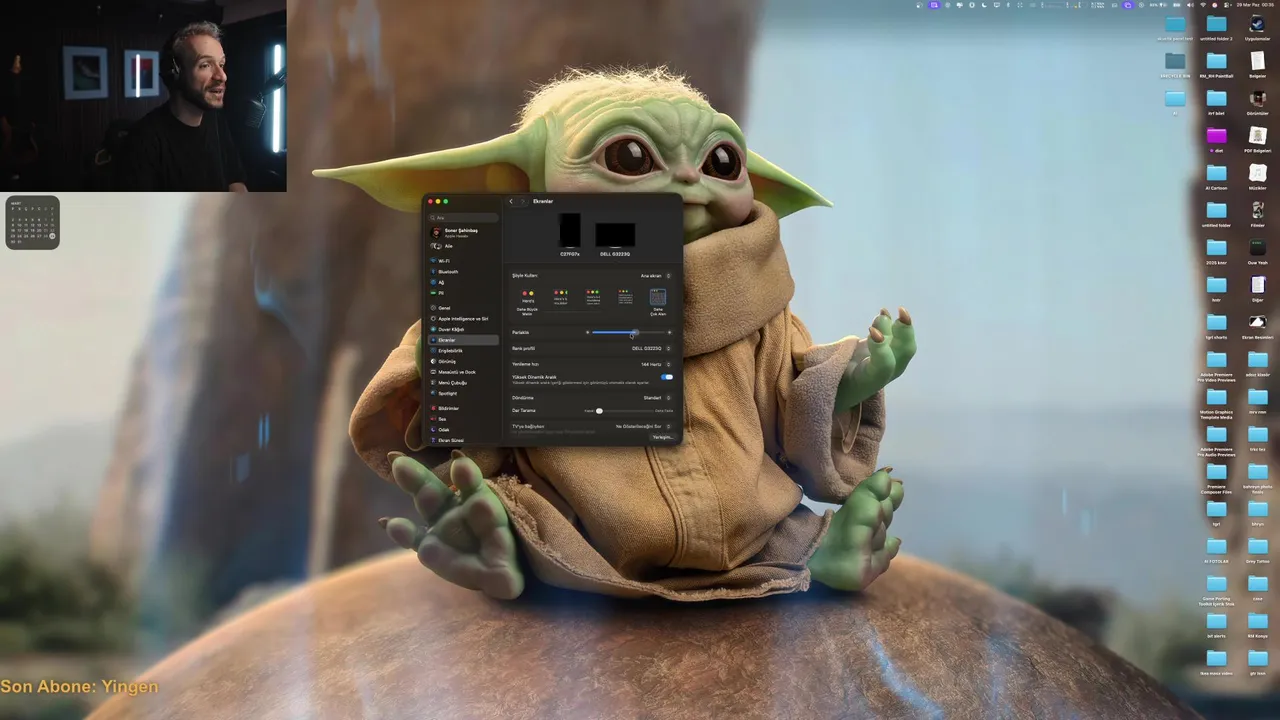1280x720 pixels.
Task: Open the Renk profili dropdown
Action: click(651, 348)
